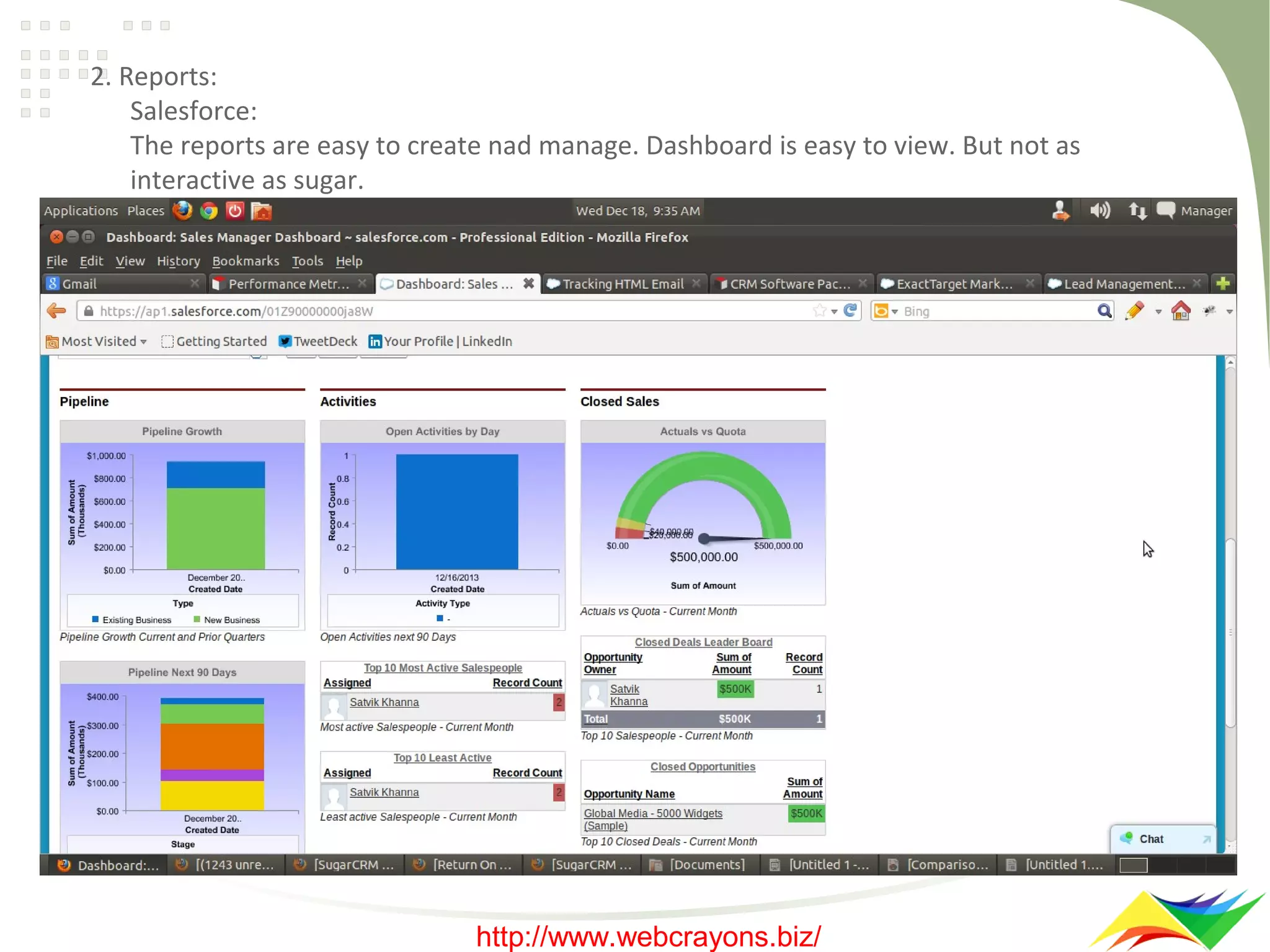Click the page vertical scrollbar thumb

coord(1230,633)
